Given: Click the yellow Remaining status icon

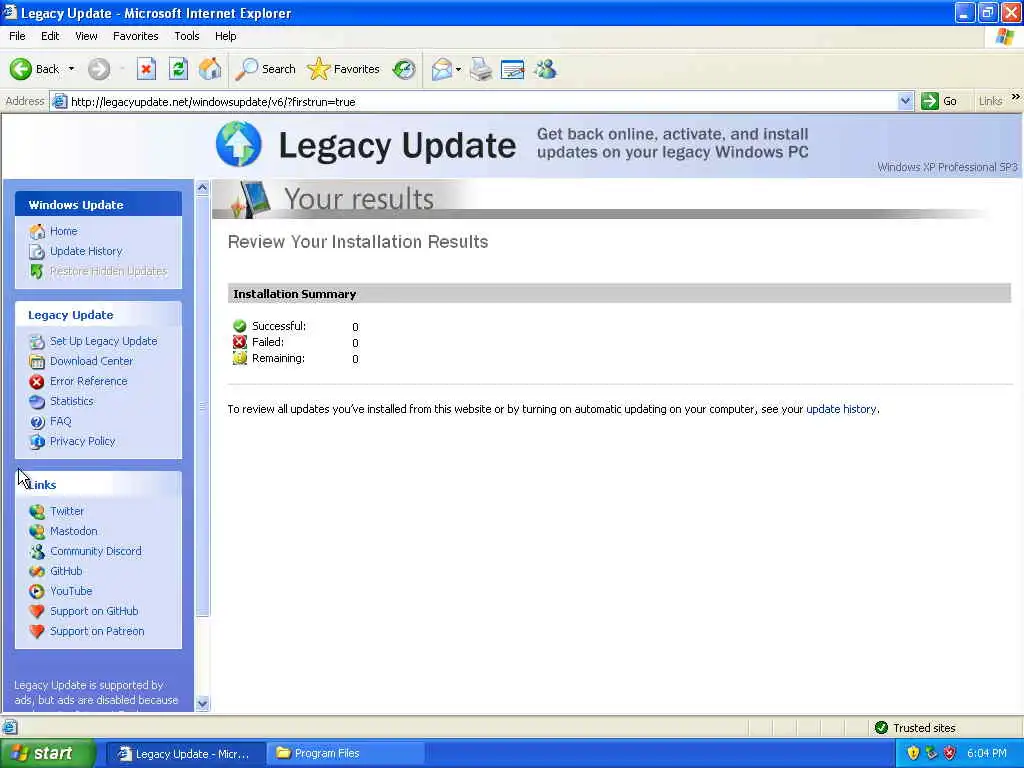Looking at the screenshot, I should point(240,358).
